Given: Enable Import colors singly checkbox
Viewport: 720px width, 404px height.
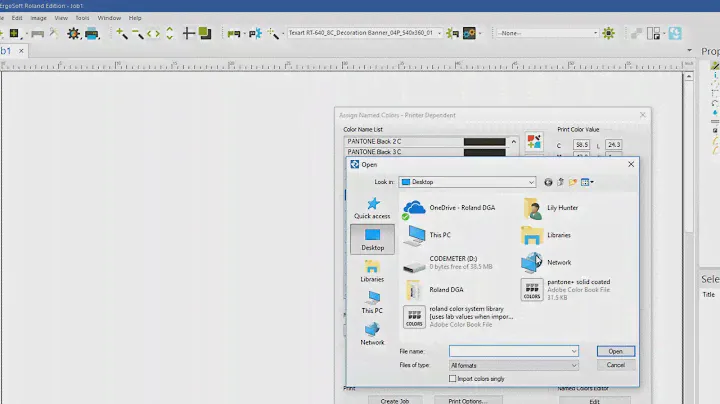Looking at the screenshot, I should tap(453, 379).
